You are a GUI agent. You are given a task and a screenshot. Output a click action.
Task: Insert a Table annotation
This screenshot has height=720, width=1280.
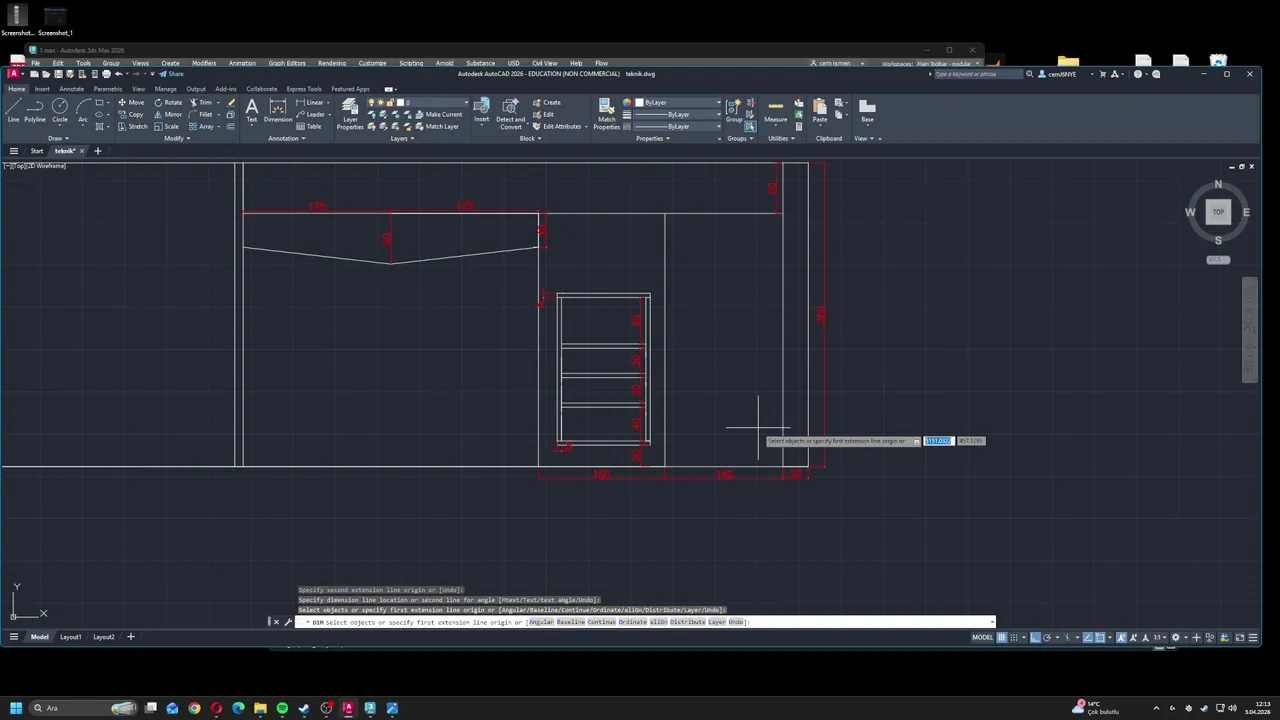click(309, 126)
